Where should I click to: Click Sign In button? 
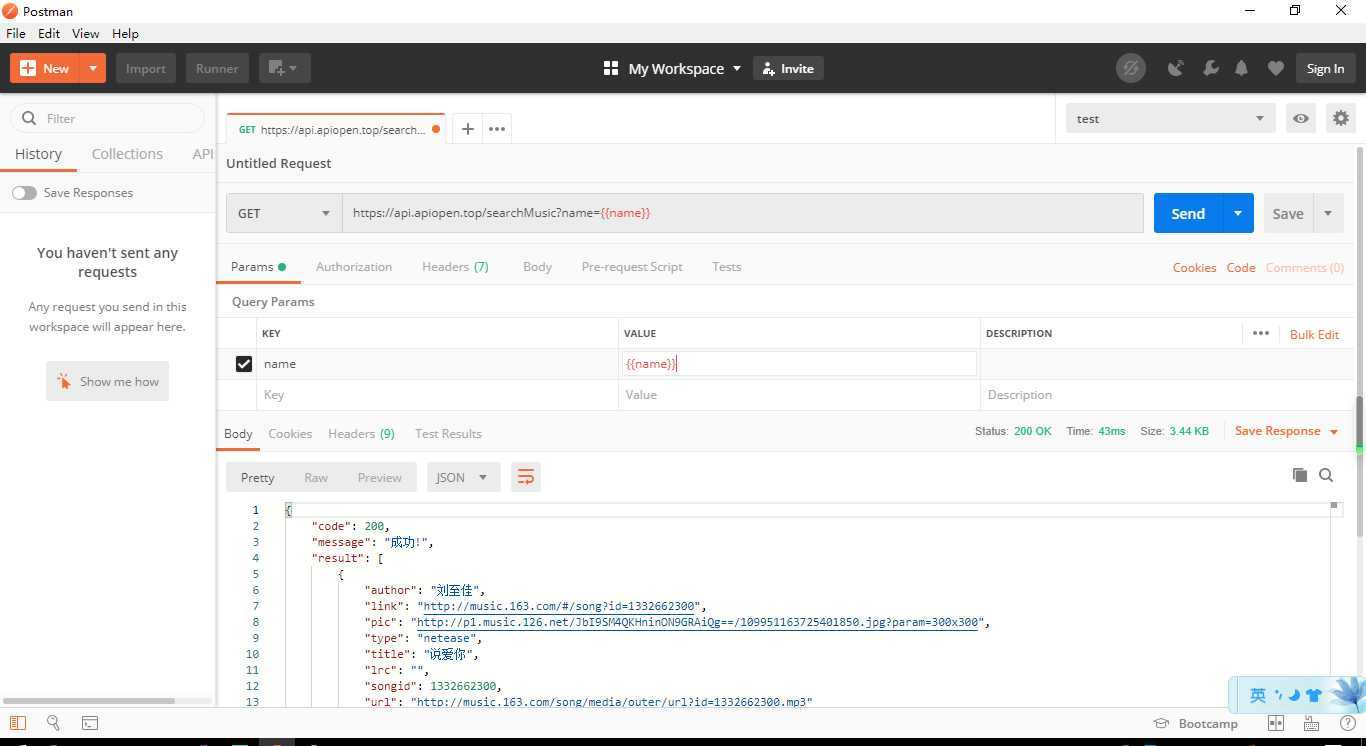[x=1325, y=68]
